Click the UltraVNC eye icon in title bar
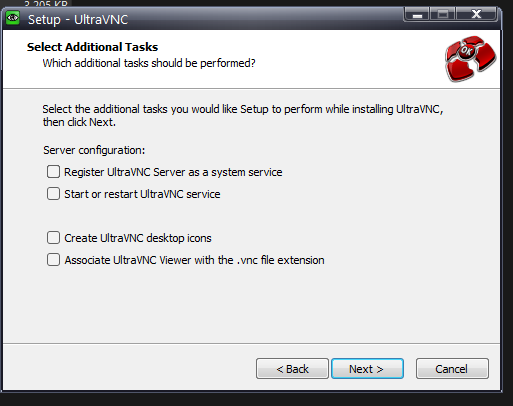This screenshot has height=406, width=513. [13, 18]
